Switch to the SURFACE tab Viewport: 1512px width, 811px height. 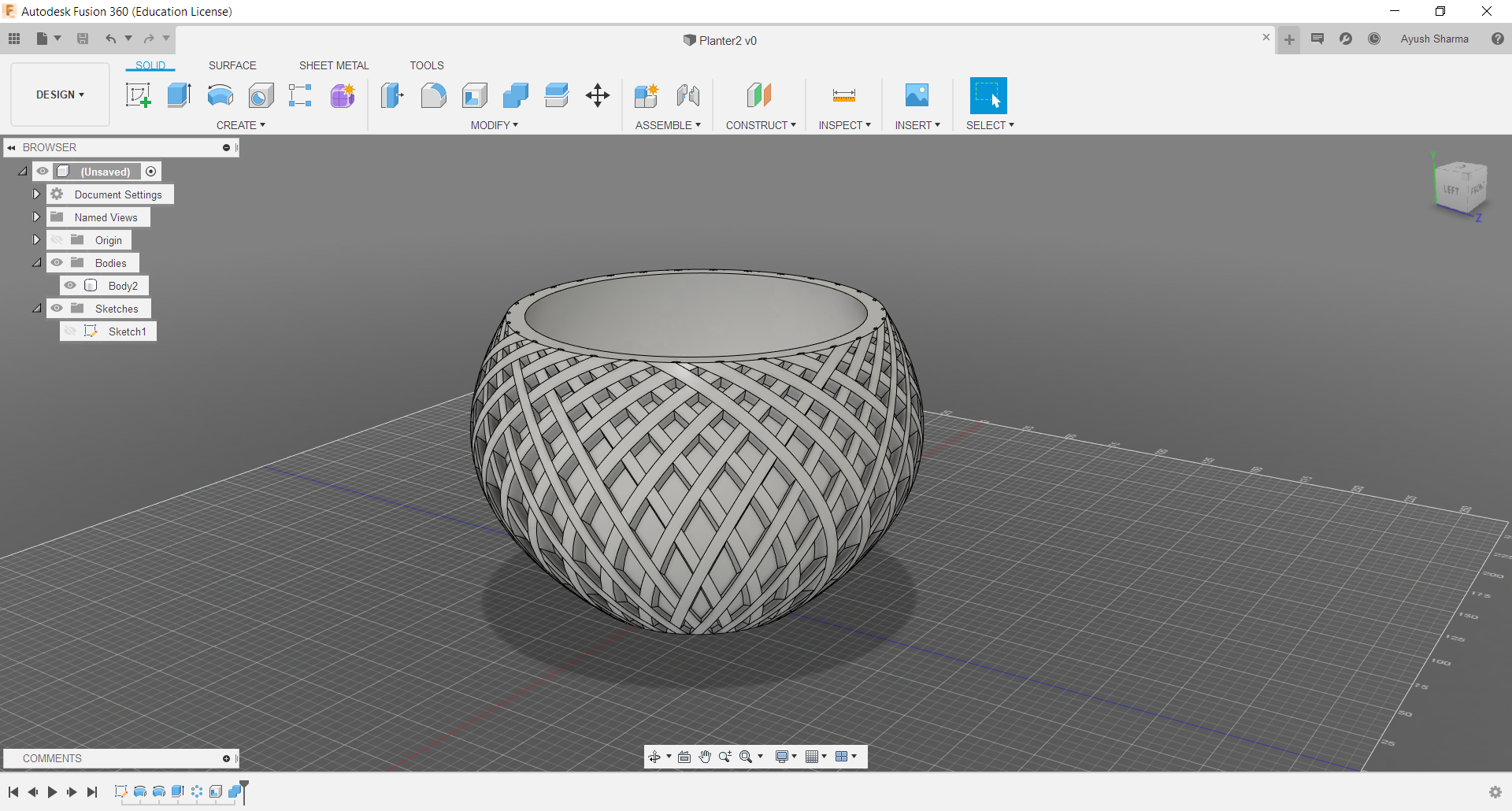click(x=232, y=65)
